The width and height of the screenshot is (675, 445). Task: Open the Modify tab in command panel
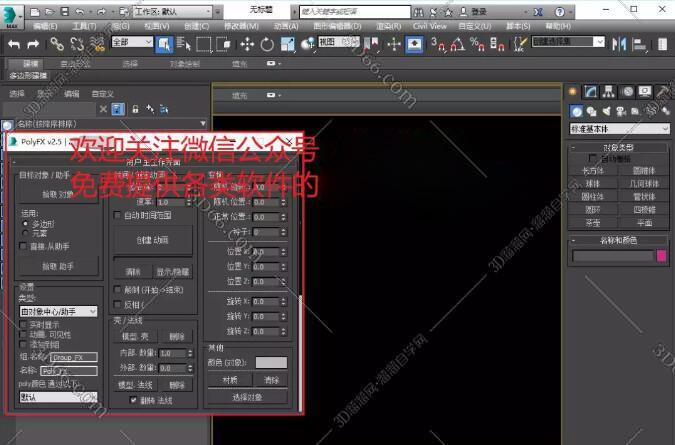point(591,91)
